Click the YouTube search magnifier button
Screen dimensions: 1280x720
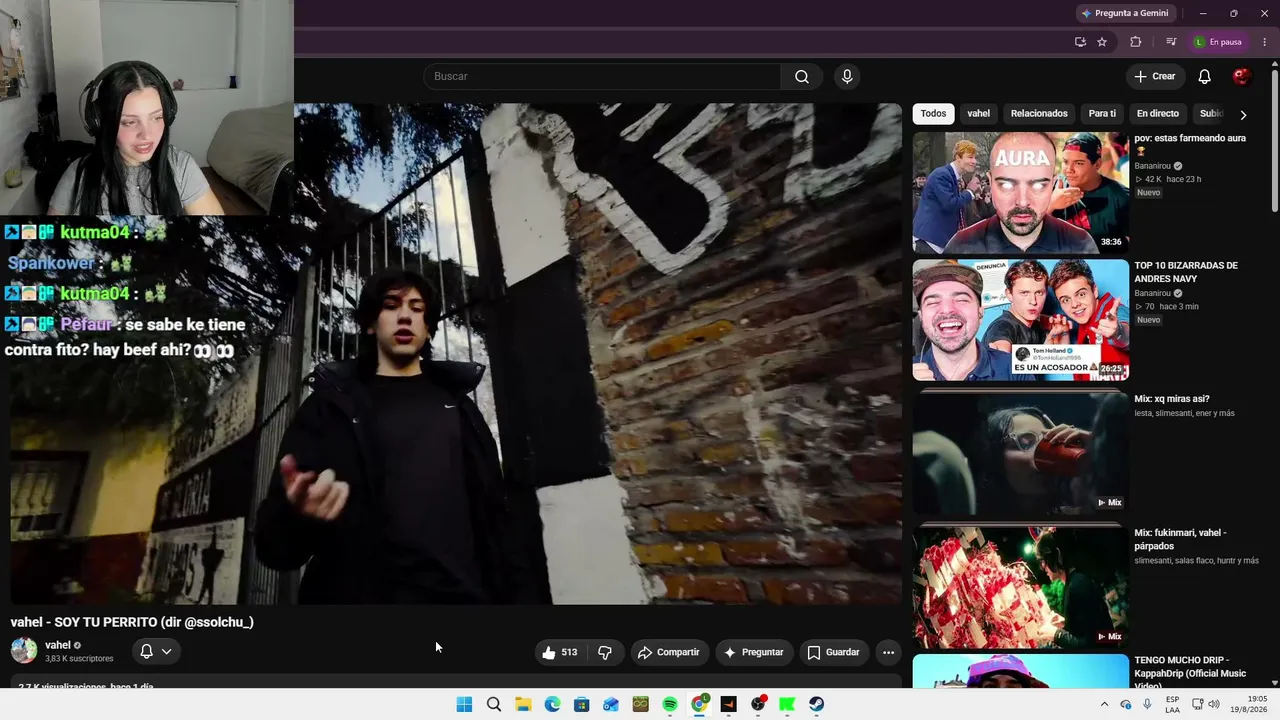(801, 77)
